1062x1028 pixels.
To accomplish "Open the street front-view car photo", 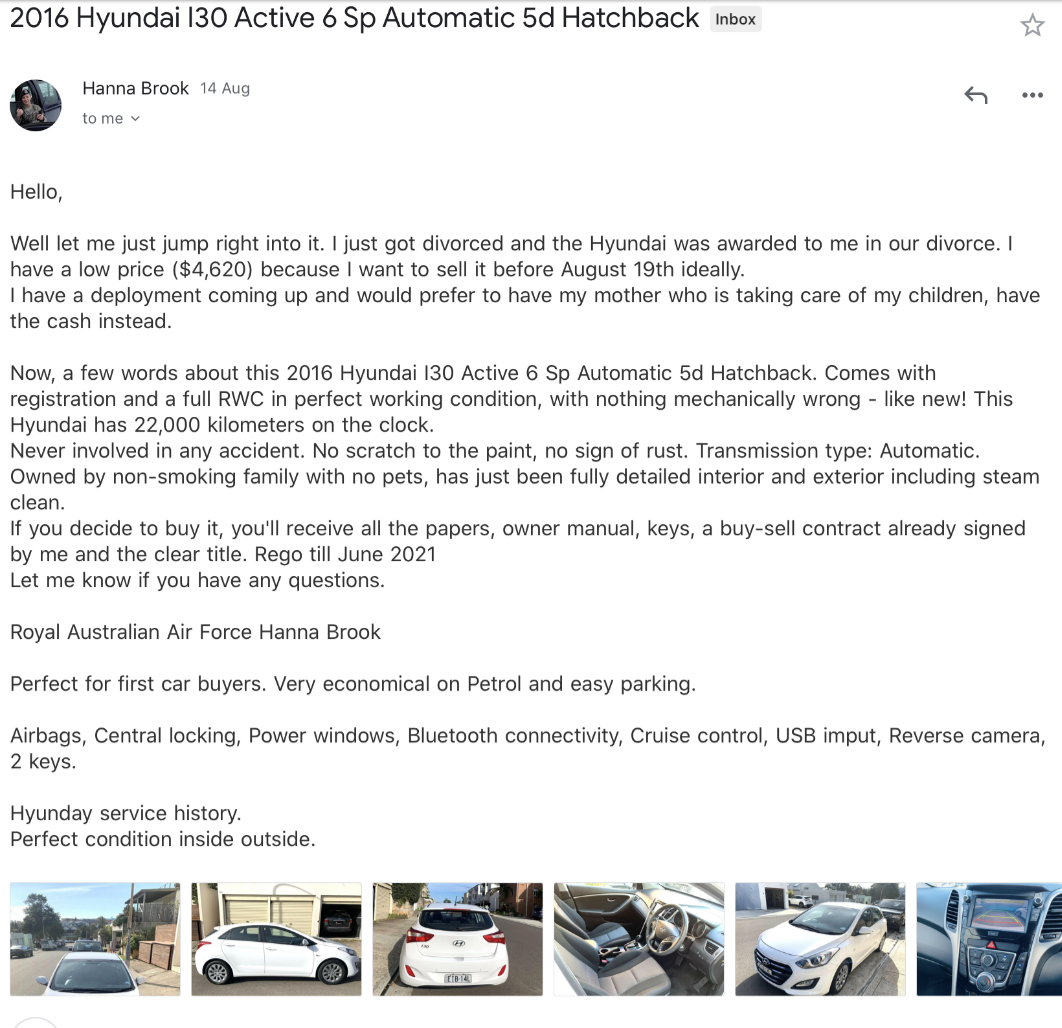I will pos(94,938).
